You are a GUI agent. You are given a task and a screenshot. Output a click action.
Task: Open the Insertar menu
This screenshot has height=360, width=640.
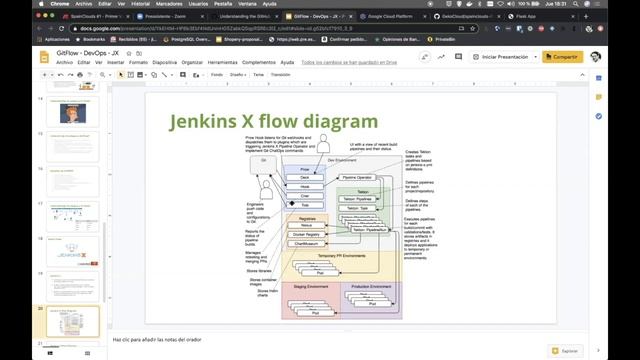click(x=116, y=62)
